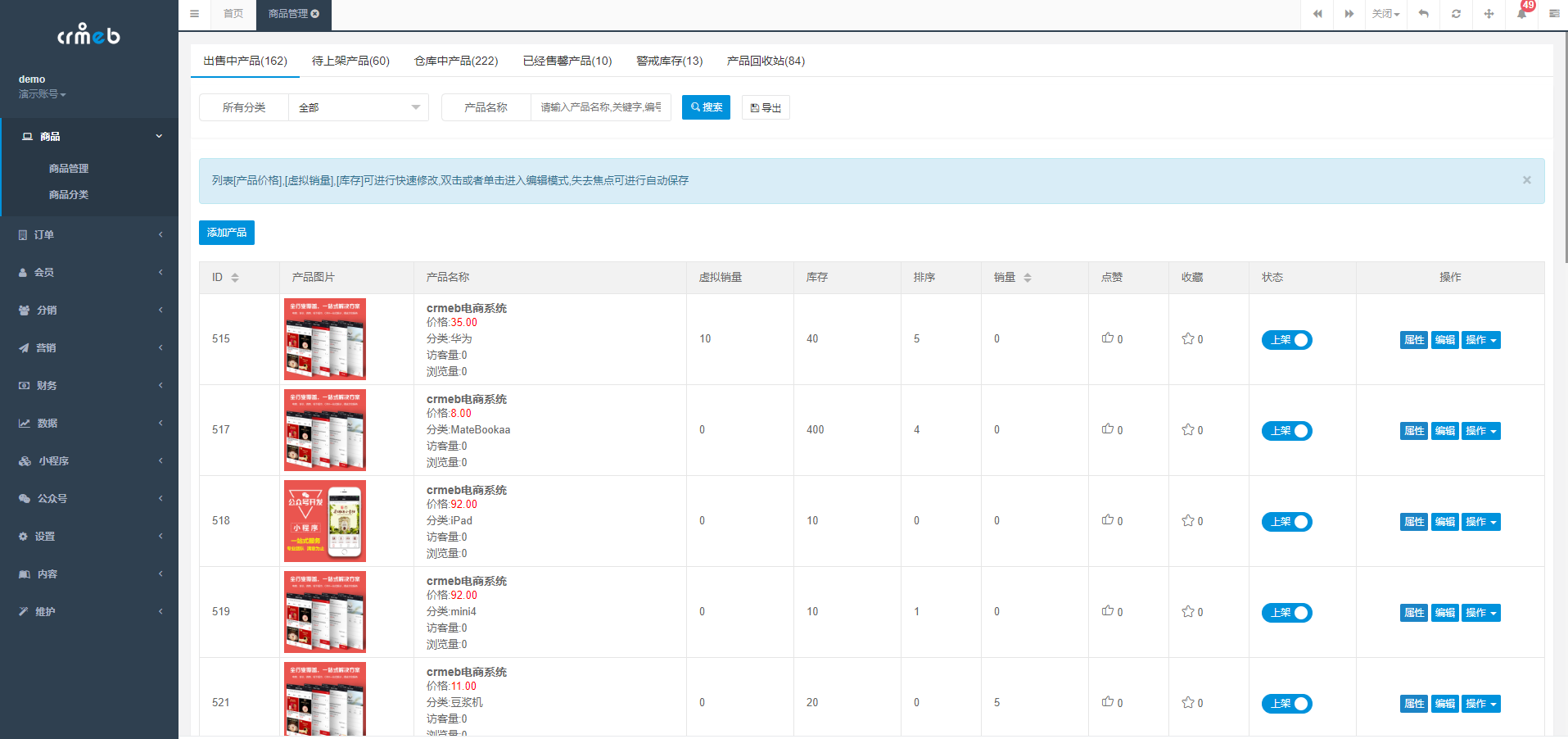Expand the 数据 sidebar menu
Viewport: 1568px width, 739px height.
[x=89, y=424]
